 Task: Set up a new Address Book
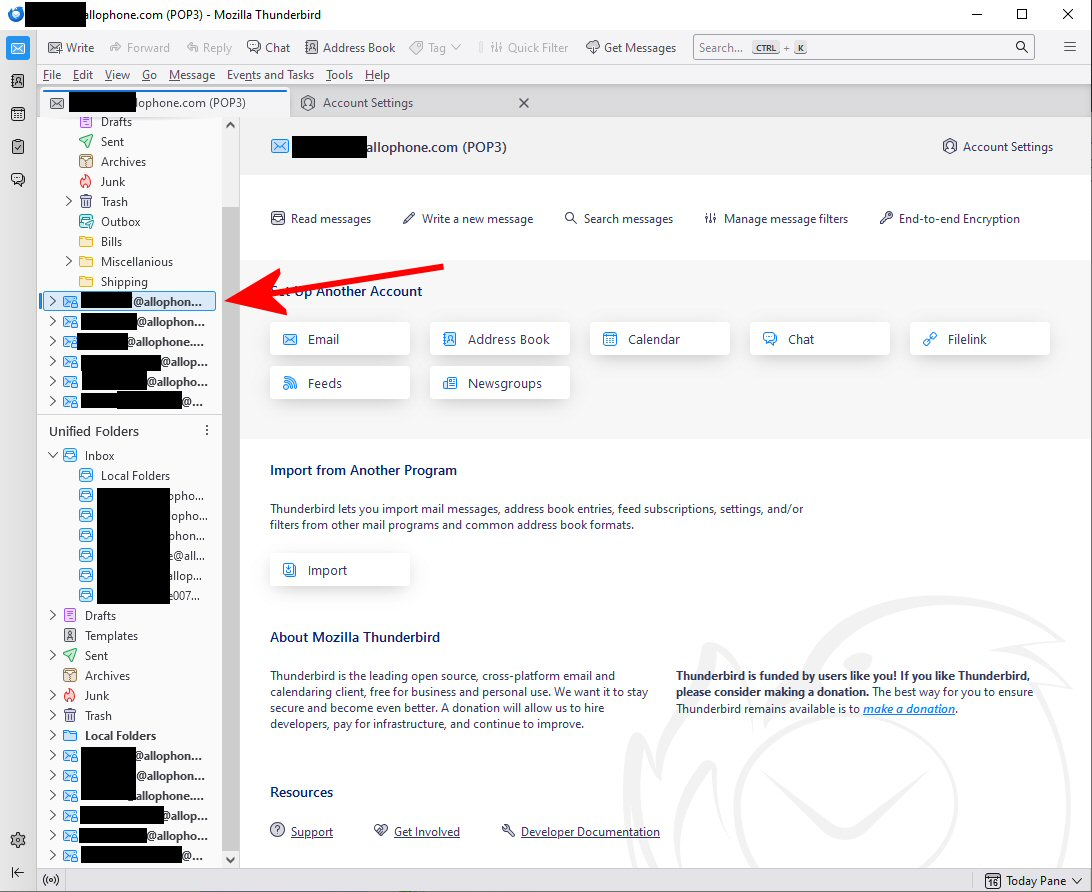[x=500, y=339]
